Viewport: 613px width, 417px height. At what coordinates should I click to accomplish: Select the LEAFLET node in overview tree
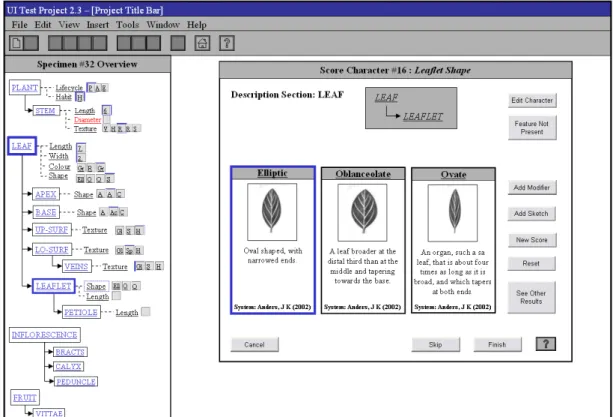coord(54,286)
